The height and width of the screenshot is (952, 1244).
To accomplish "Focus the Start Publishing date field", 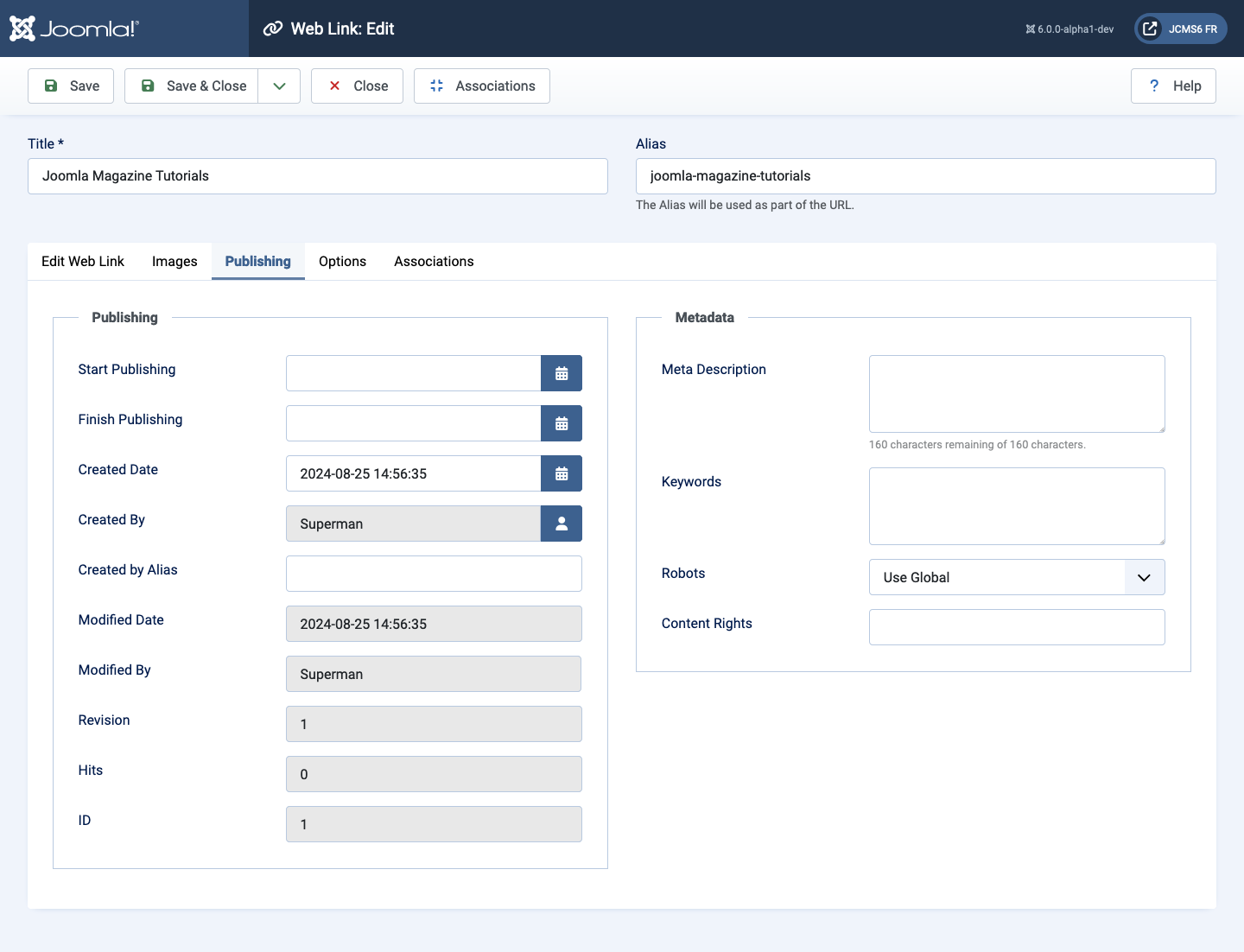I will pyautogui.click(x=414, y=373).
